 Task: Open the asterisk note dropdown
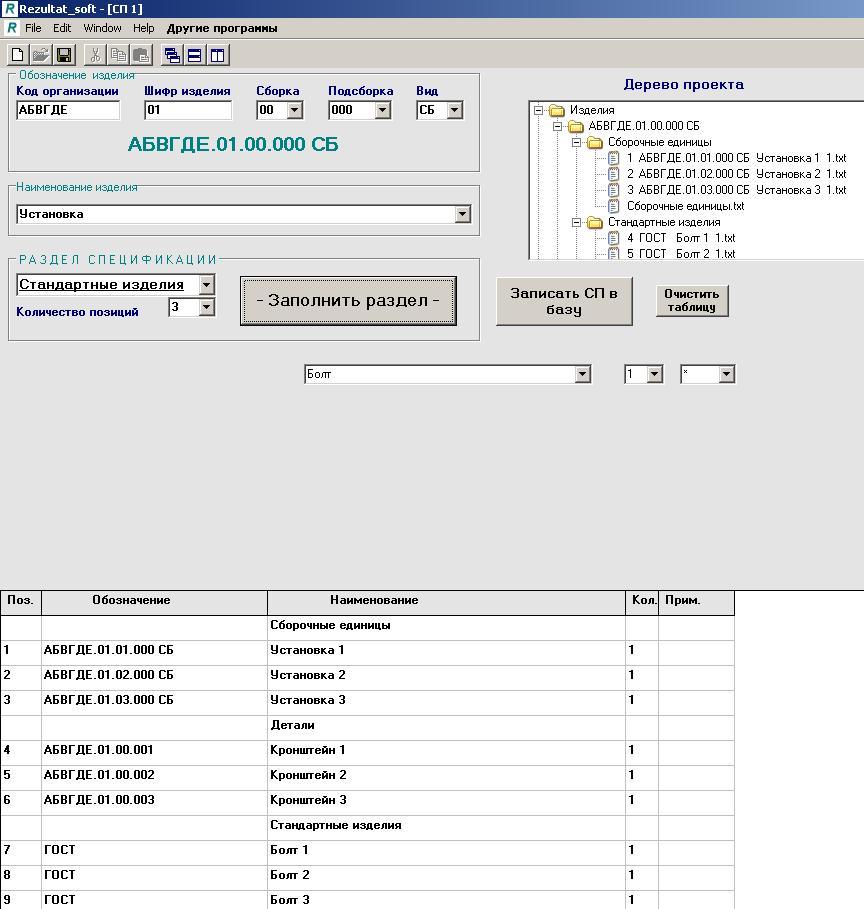click(727, 374)
